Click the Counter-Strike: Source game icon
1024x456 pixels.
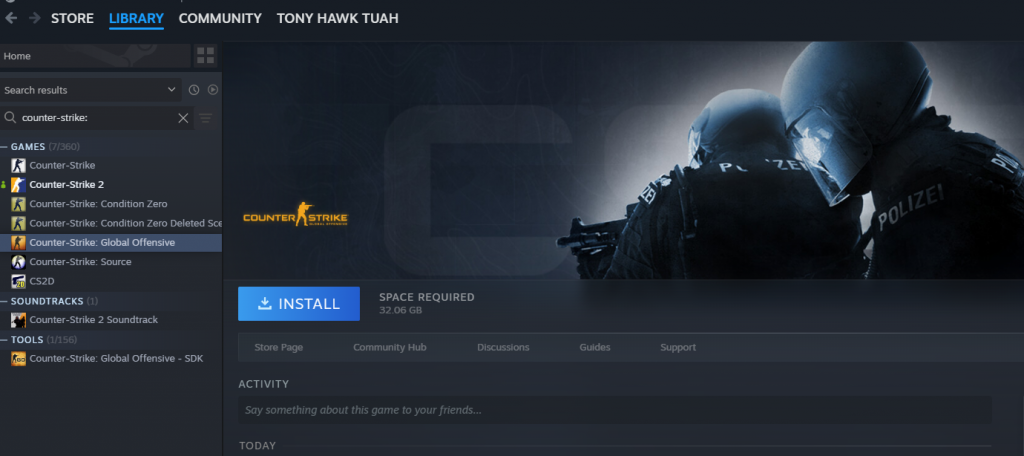tap(18, 262)
